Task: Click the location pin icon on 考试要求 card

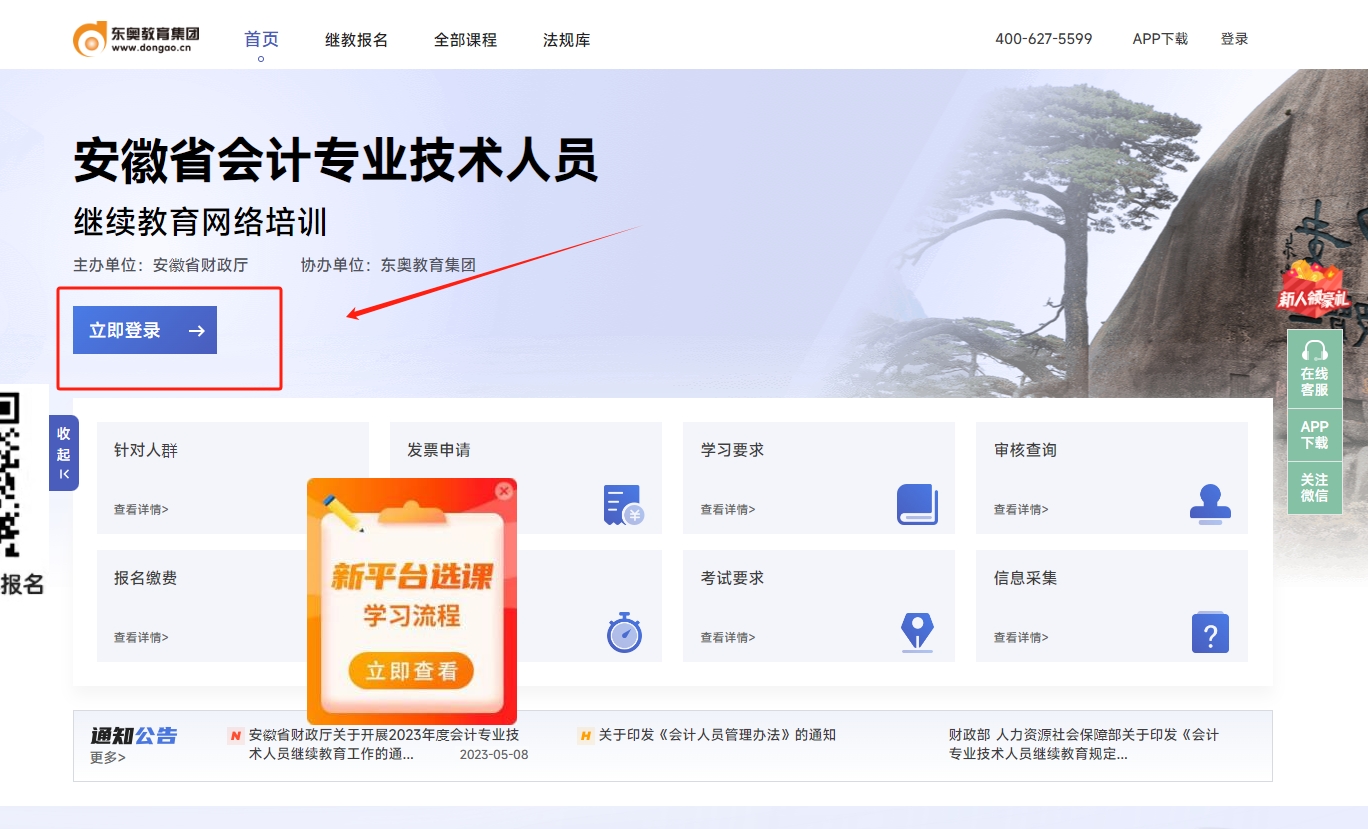Action: [x=915, y=632]
